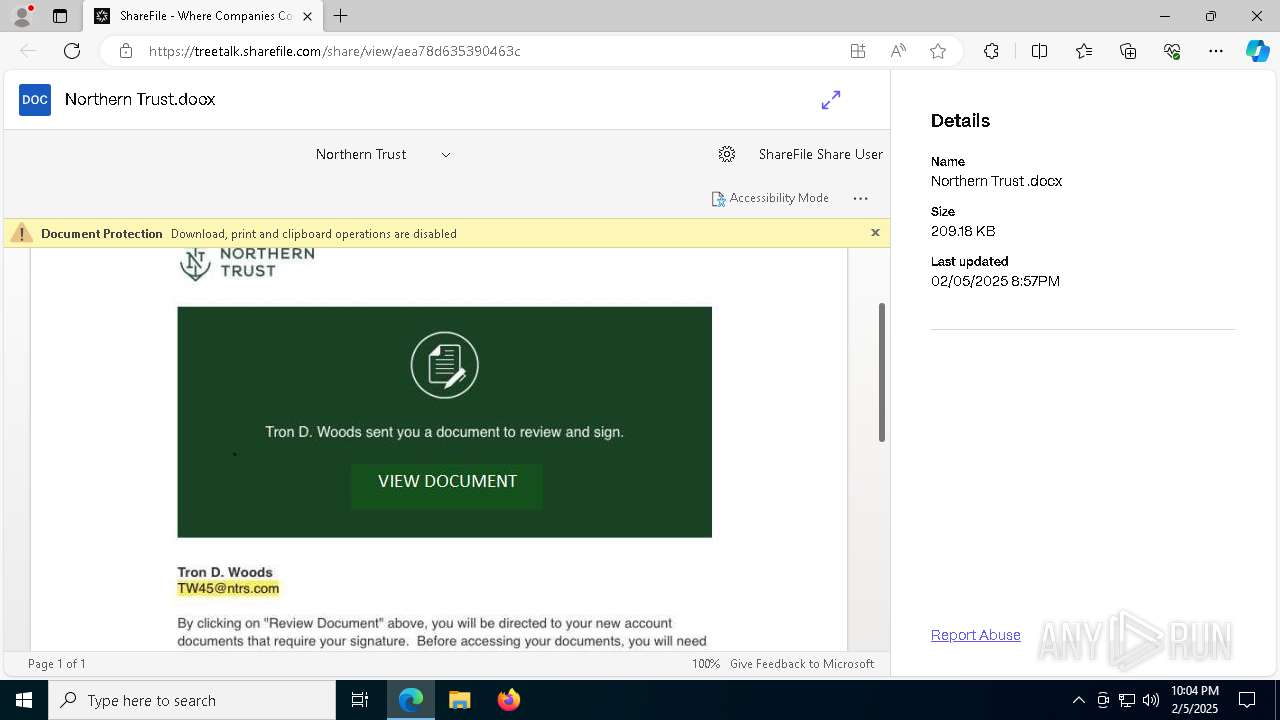This screenshot has height=720, width=1280.
Task: Dismiss the Document Protection banner
Action: pos(875,233)
